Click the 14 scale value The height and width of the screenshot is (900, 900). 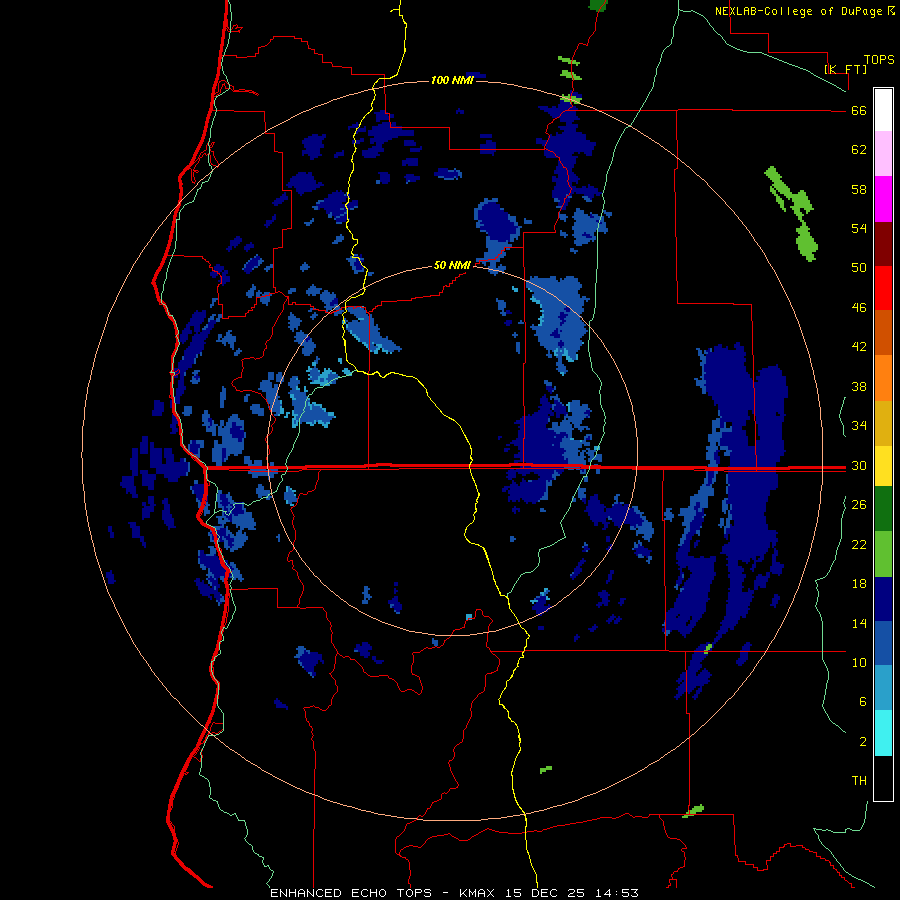(859, 623)
